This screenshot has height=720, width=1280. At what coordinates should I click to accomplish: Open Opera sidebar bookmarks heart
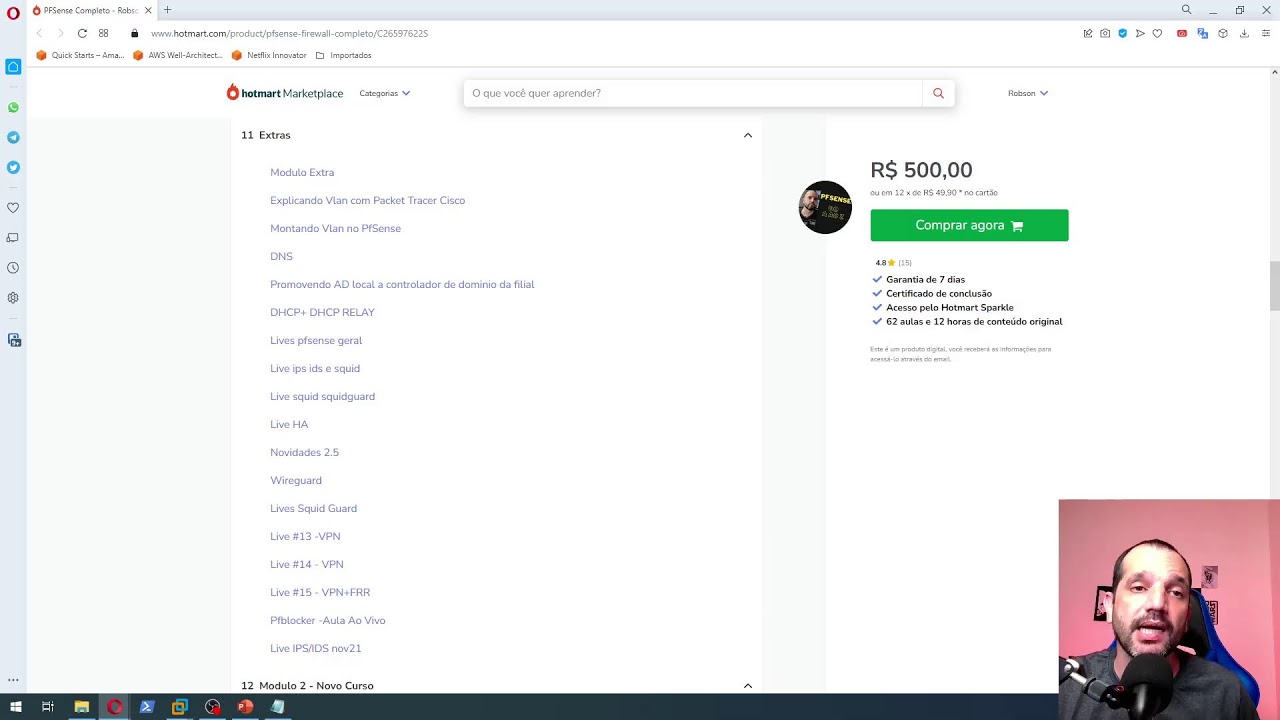pyautogui.click(x=13, y=208)
